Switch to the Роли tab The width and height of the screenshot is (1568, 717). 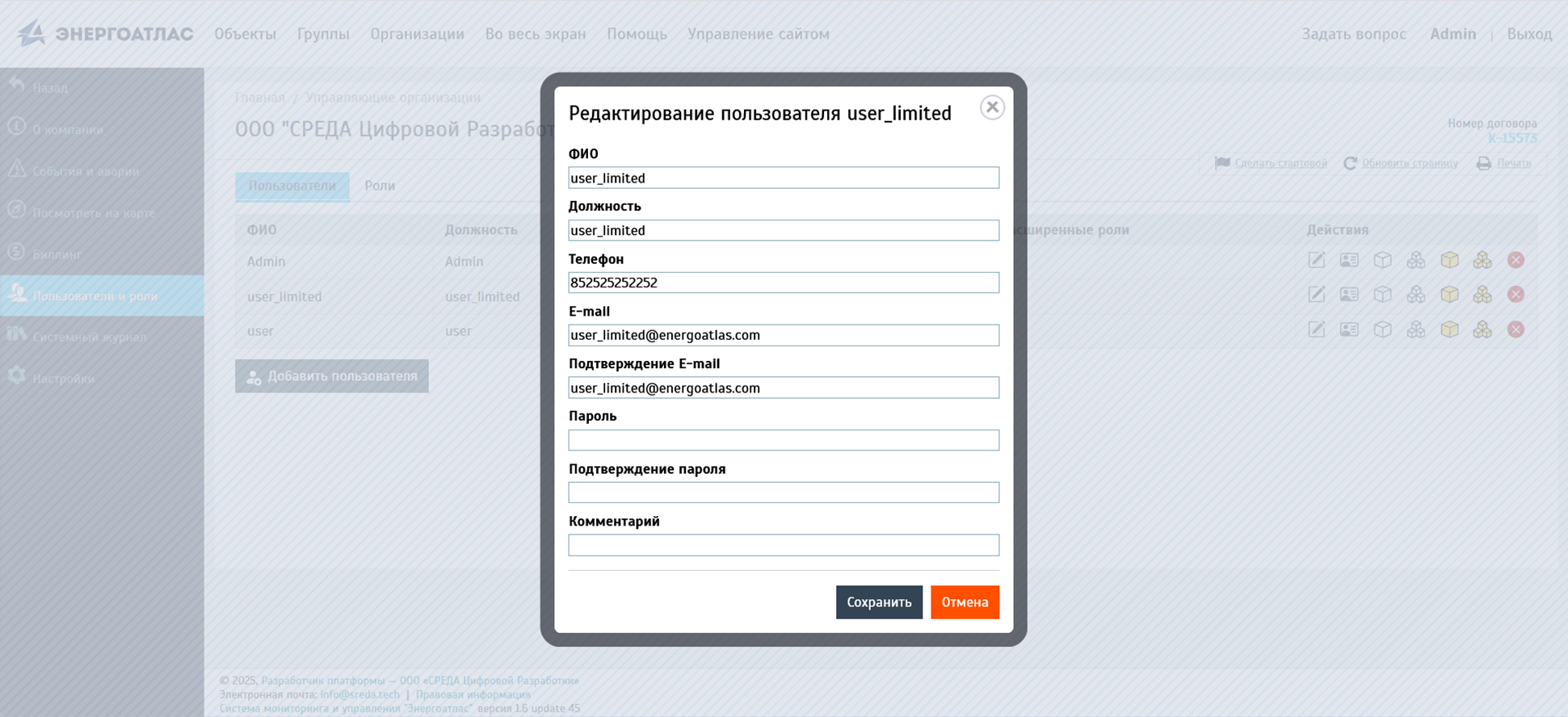tap(379, 186)
